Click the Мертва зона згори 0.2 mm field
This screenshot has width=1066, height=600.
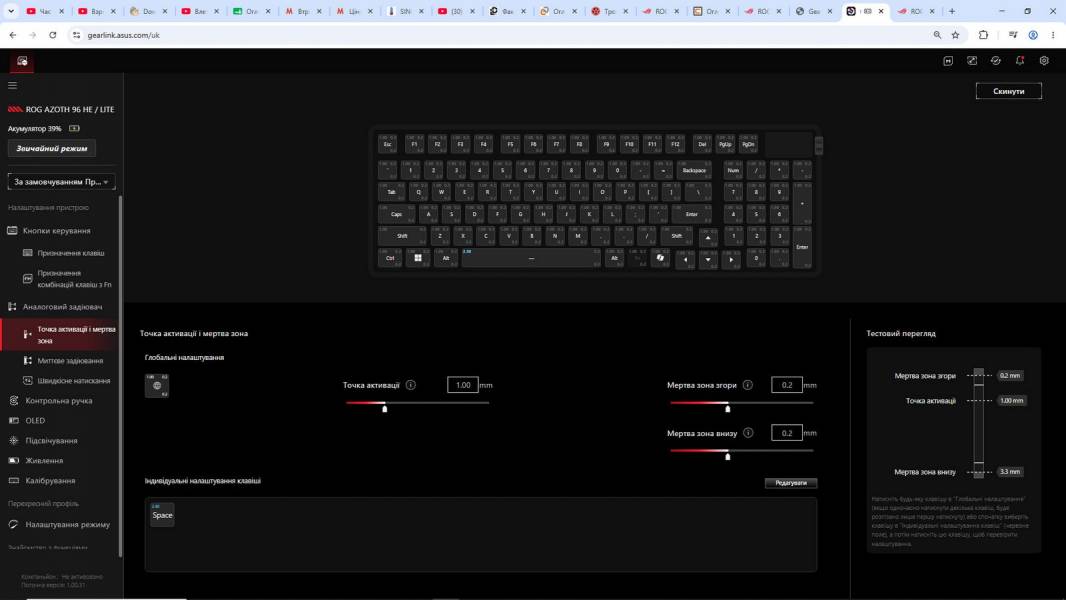tap(787, 385)
